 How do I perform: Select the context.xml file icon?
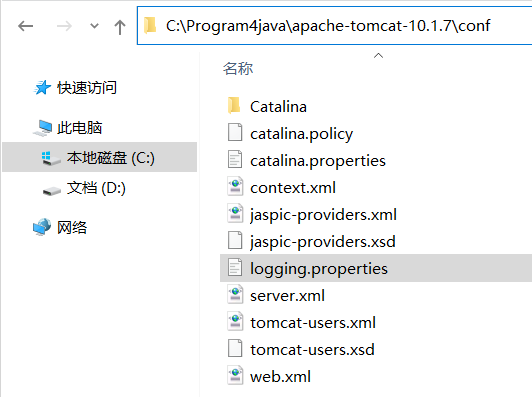click(235, 187)
